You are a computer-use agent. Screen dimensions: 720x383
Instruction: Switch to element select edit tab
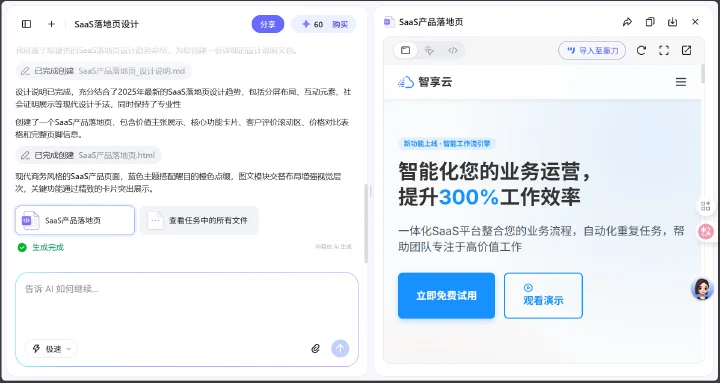[x=429, y=51]
